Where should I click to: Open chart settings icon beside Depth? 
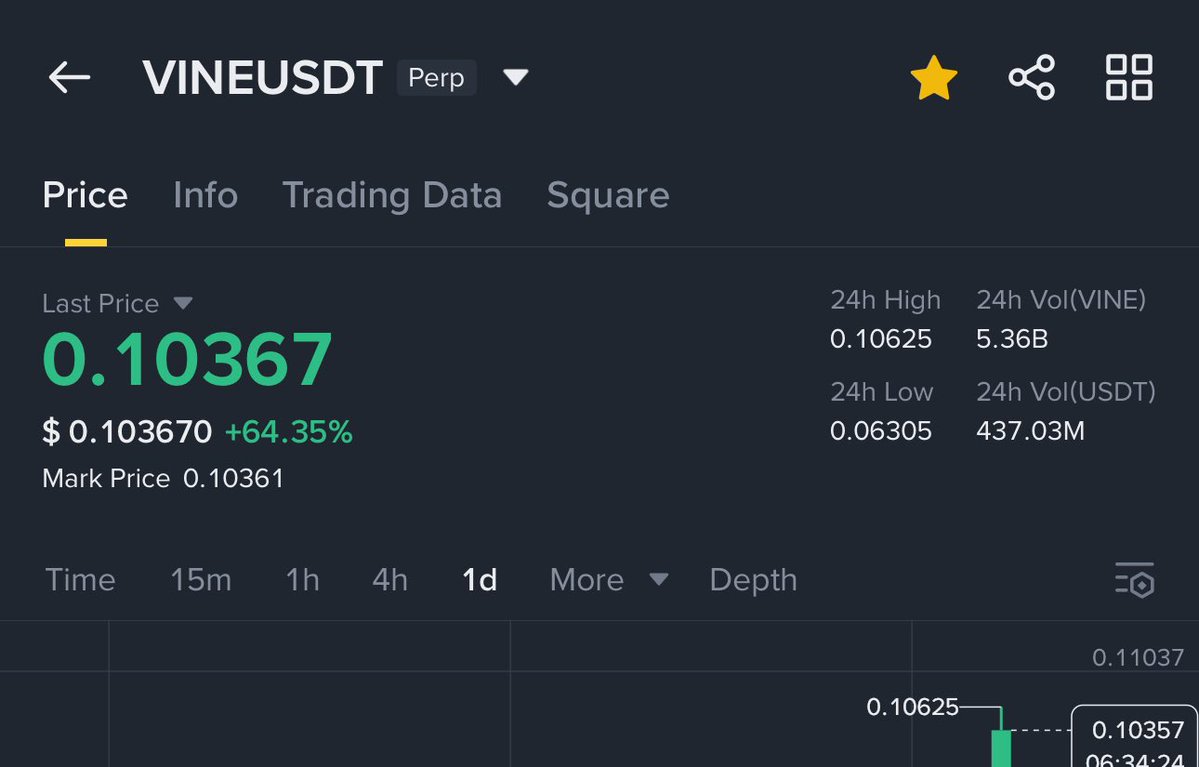[1135, 580]
